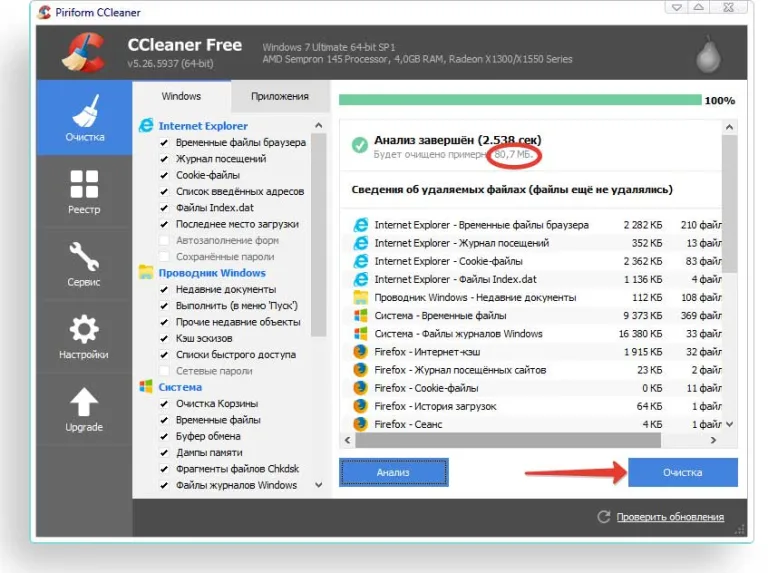The image size is (768, 573).
Task: Open the Очистка cleaner section in sidebar
Action: pyautogui.click(x=84, y=118)
